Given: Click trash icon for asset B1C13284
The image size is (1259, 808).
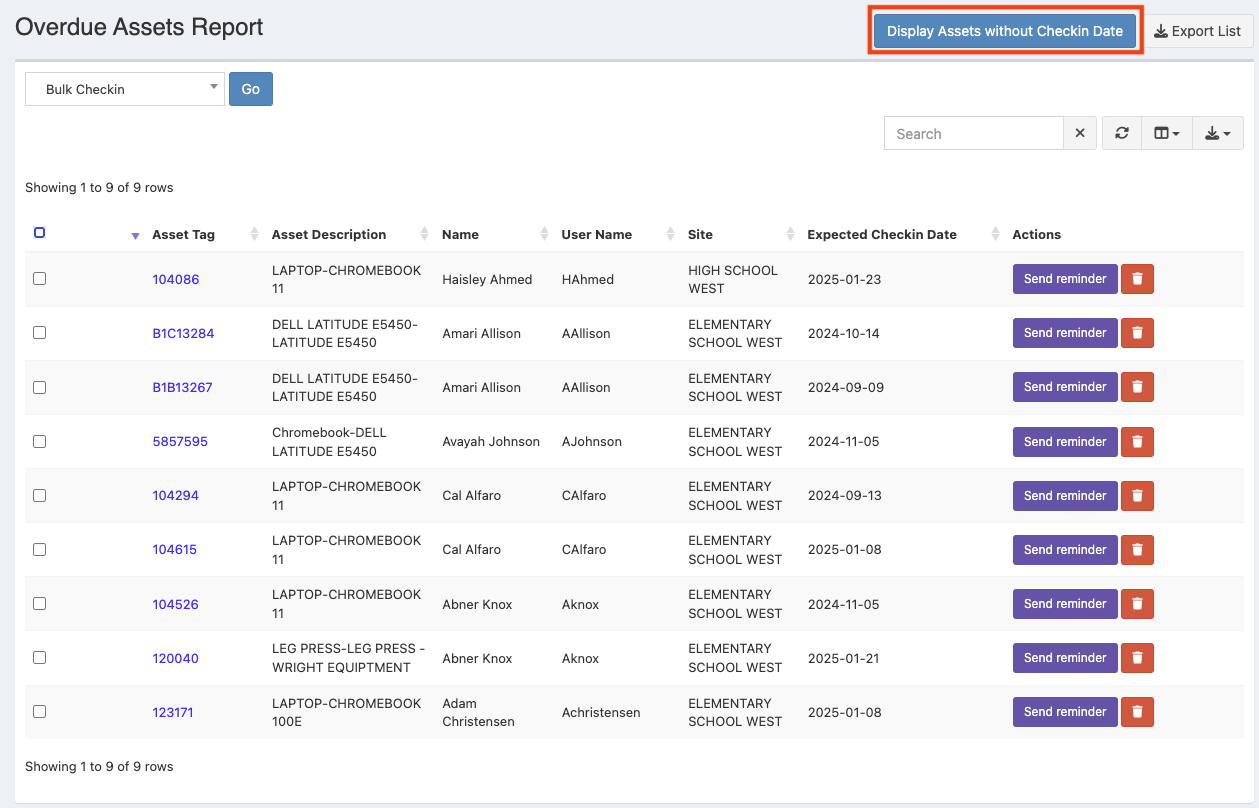Looking at the screenshot, I should 1137,333.
